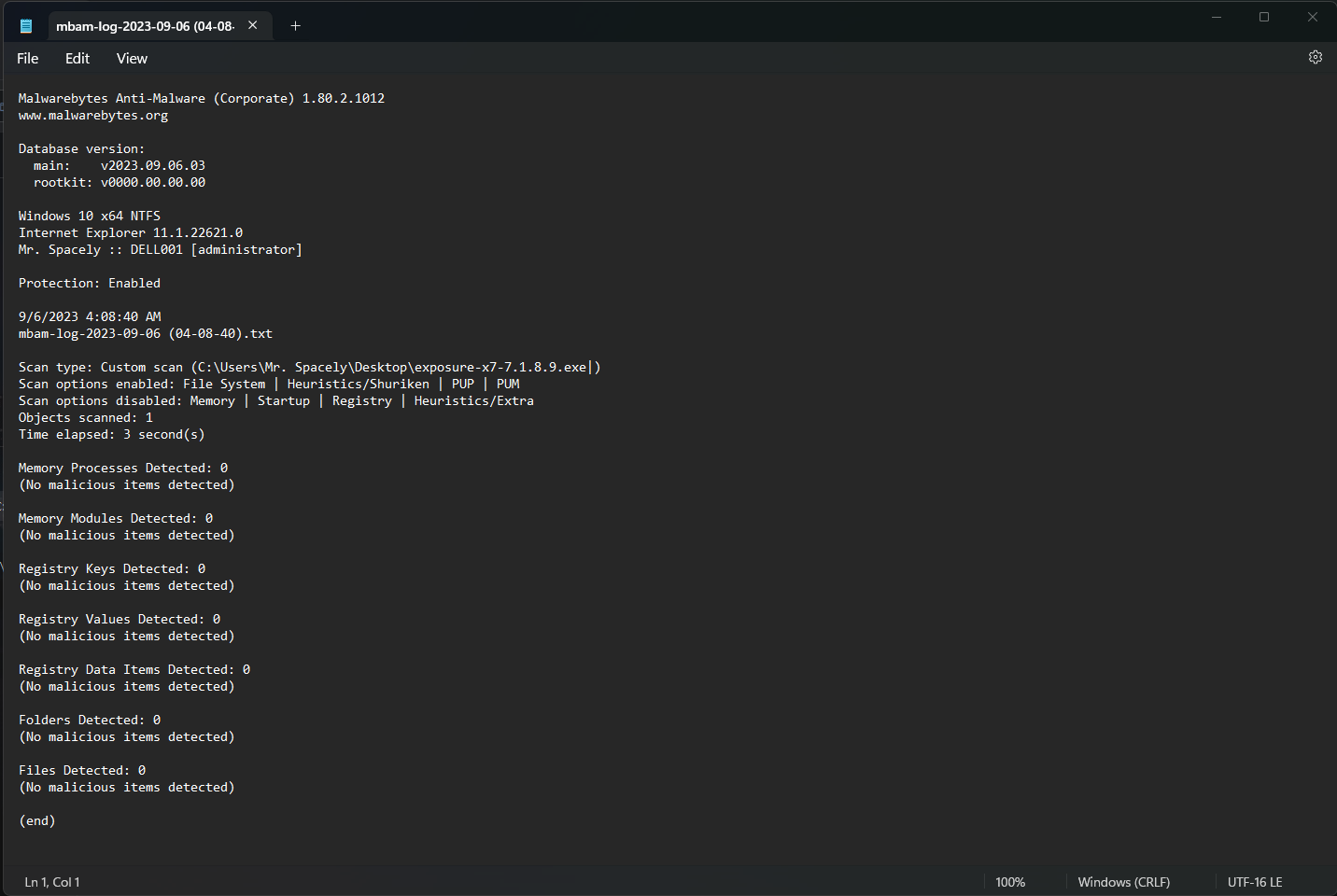Click the 'Files Detected: 0' line
Viewport: 1337px width, 896px height.
click(82, 770)
